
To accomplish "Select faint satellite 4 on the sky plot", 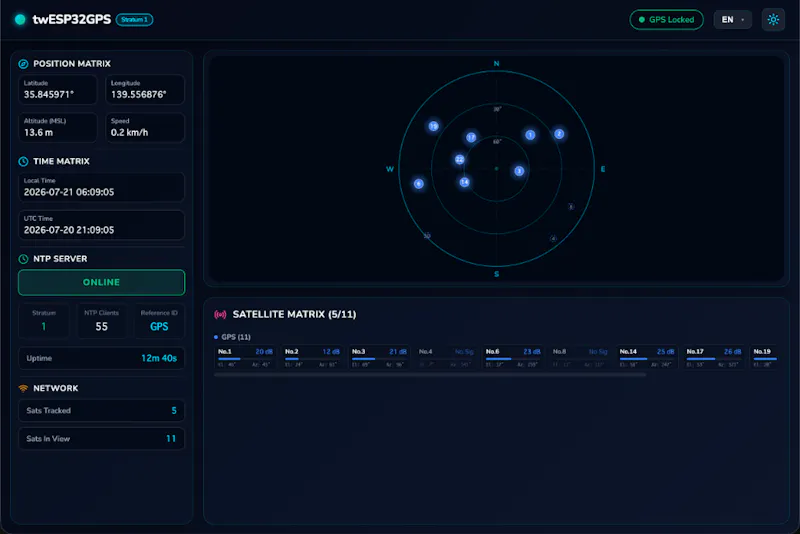I will coord(553,238).
